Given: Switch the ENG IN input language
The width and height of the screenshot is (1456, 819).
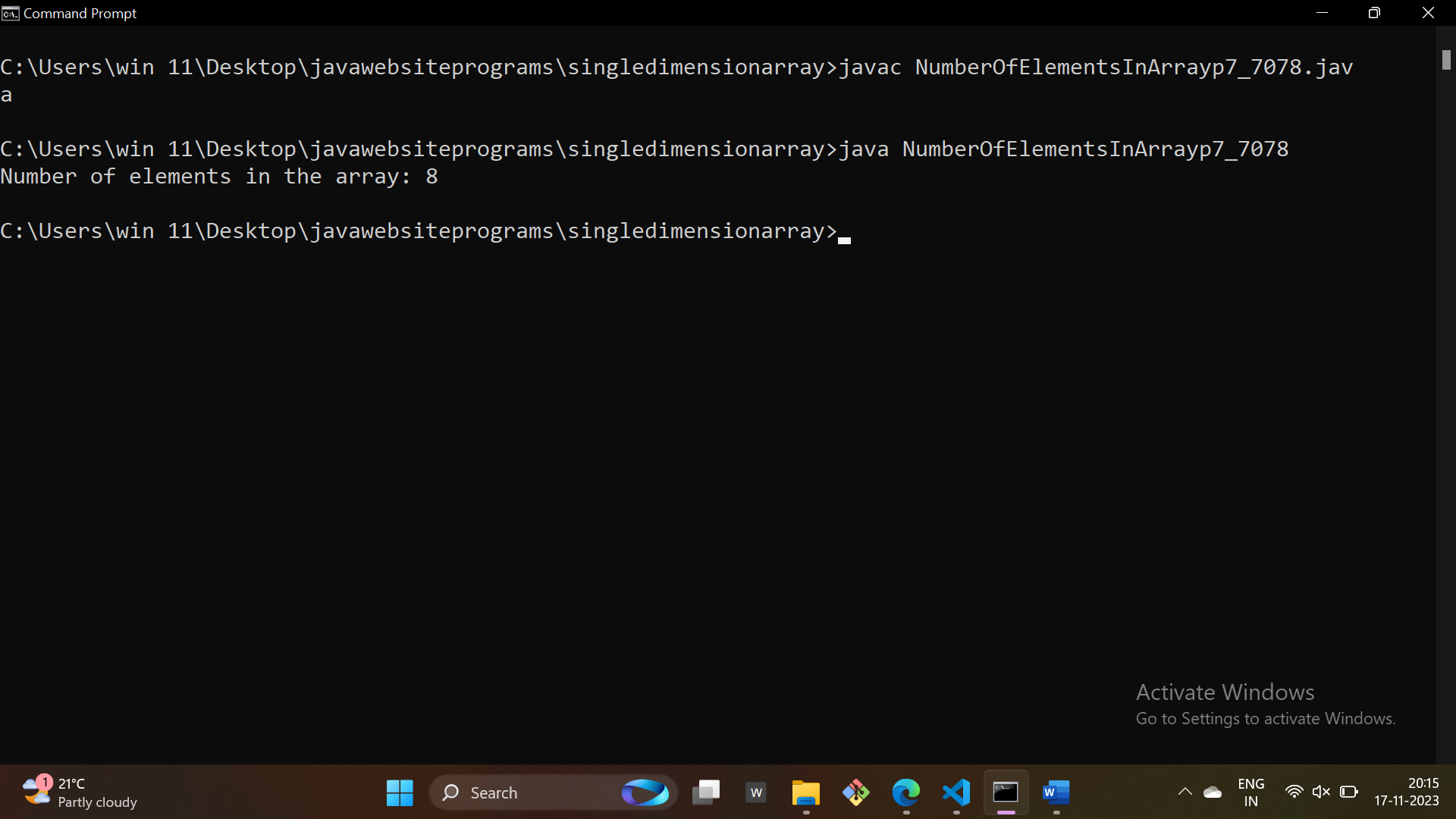Looking at the screenshot, I should pyautogui.click(x=1250, y=792).
